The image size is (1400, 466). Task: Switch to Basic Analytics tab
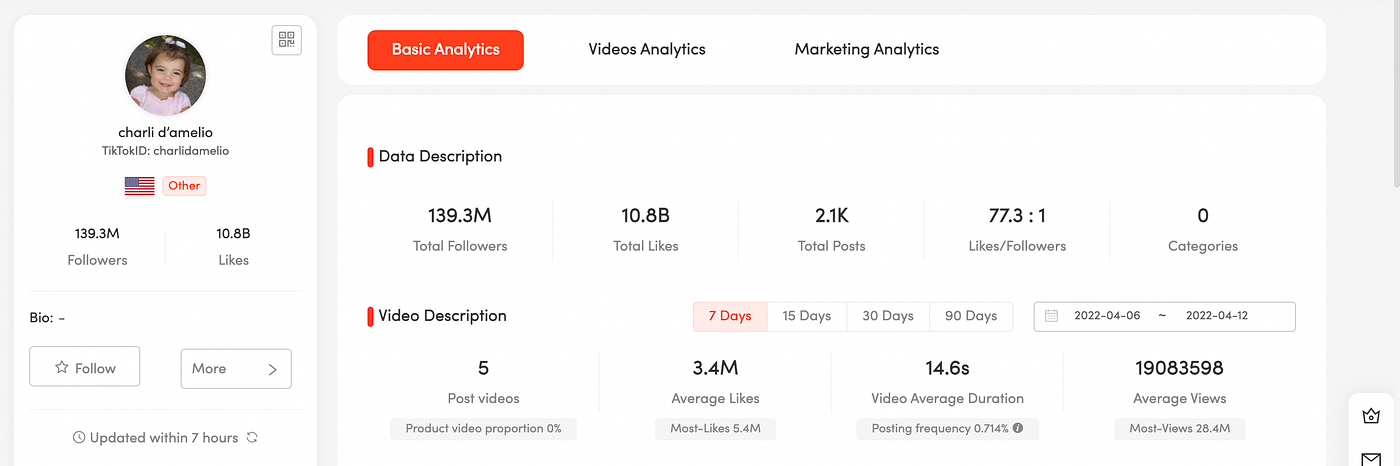(x=445, y=49)
